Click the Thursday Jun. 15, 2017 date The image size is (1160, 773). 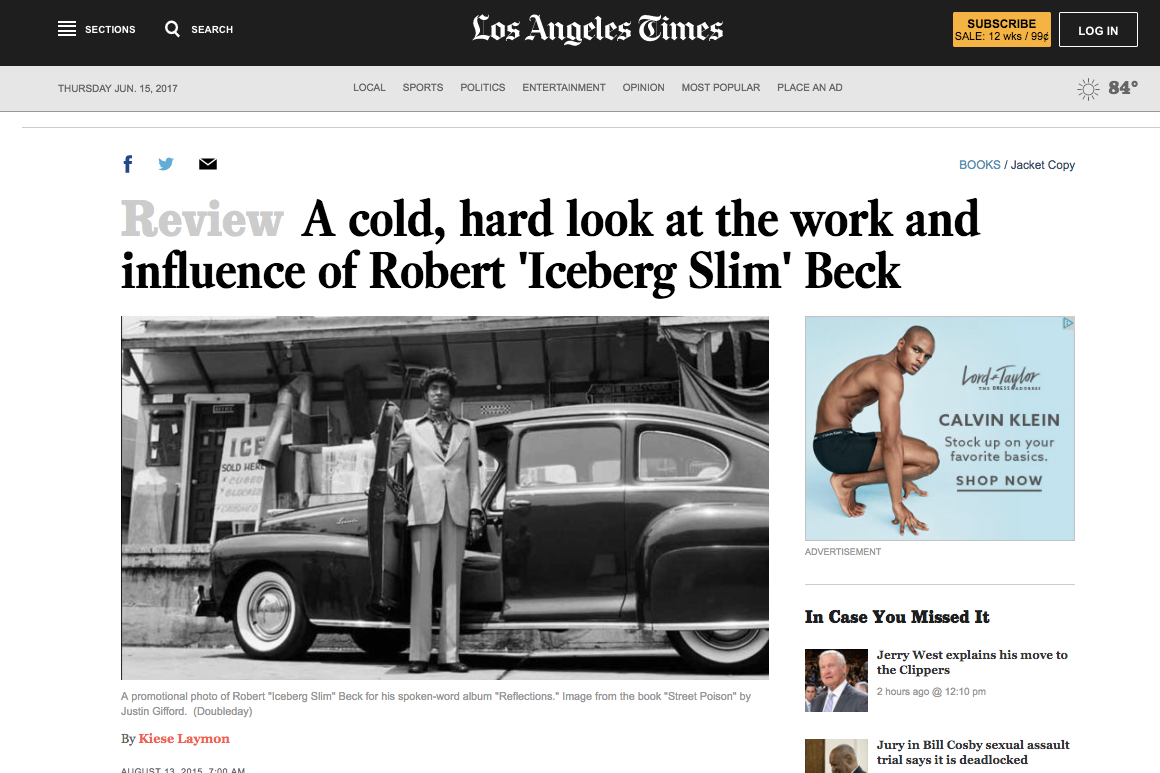click(x=118, y=88)
